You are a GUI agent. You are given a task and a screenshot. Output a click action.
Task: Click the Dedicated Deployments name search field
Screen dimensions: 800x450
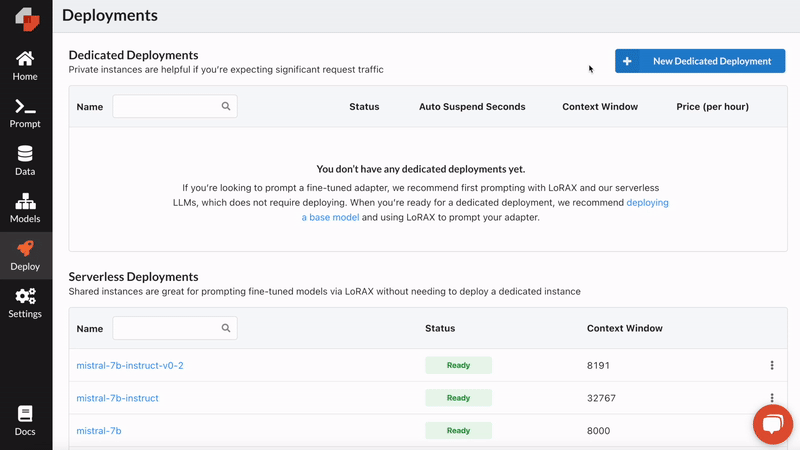(x=166, y=106)
